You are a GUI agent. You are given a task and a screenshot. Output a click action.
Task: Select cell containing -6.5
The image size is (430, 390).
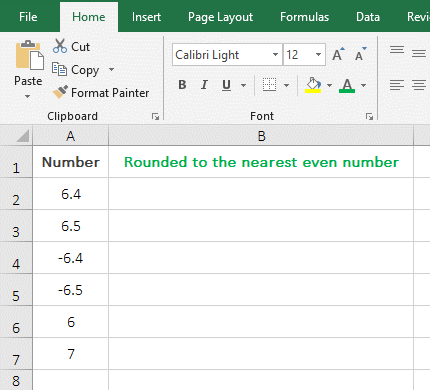click(71, 290)
